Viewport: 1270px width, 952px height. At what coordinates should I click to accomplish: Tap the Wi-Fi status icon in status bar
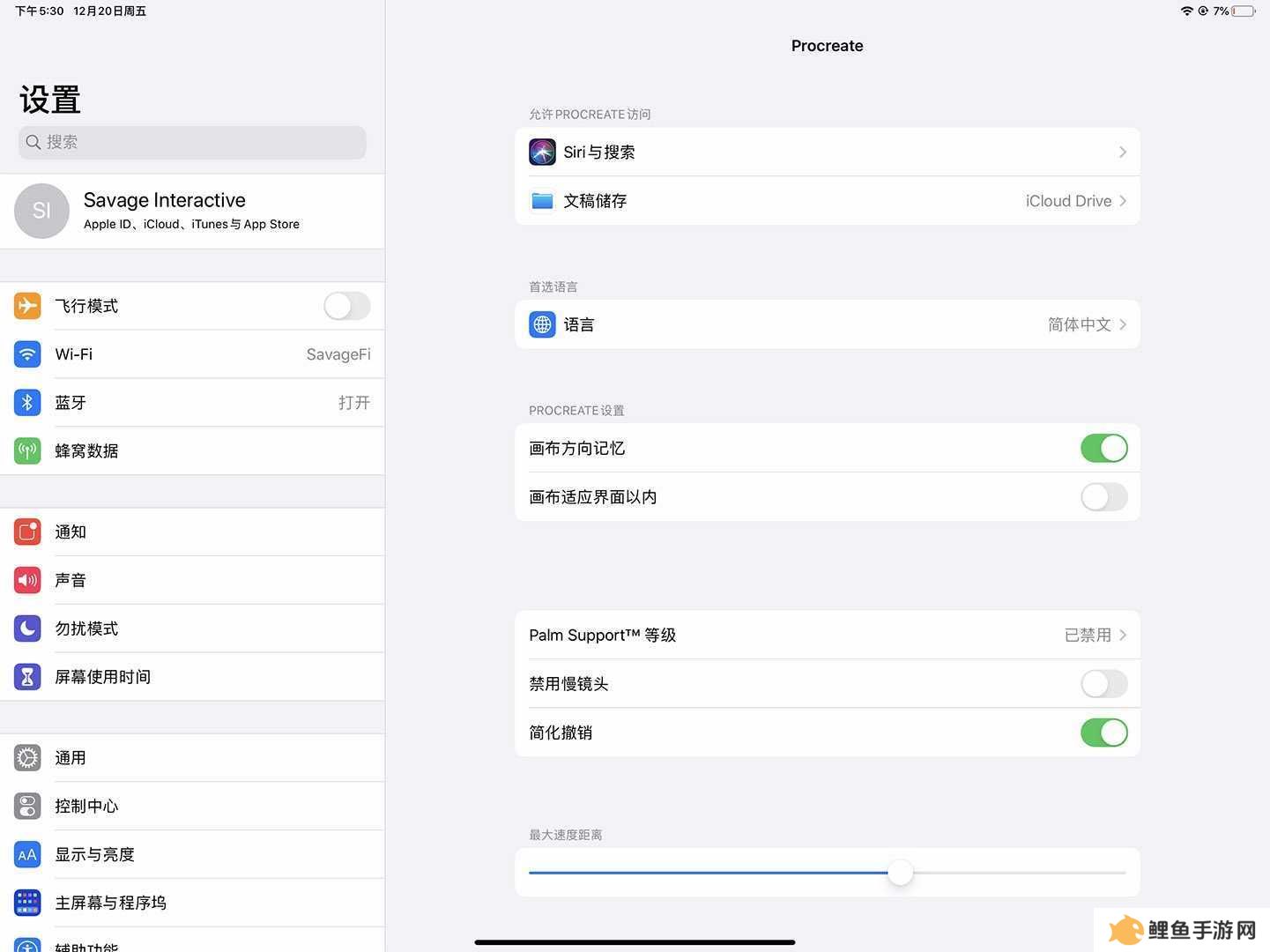1187,11
